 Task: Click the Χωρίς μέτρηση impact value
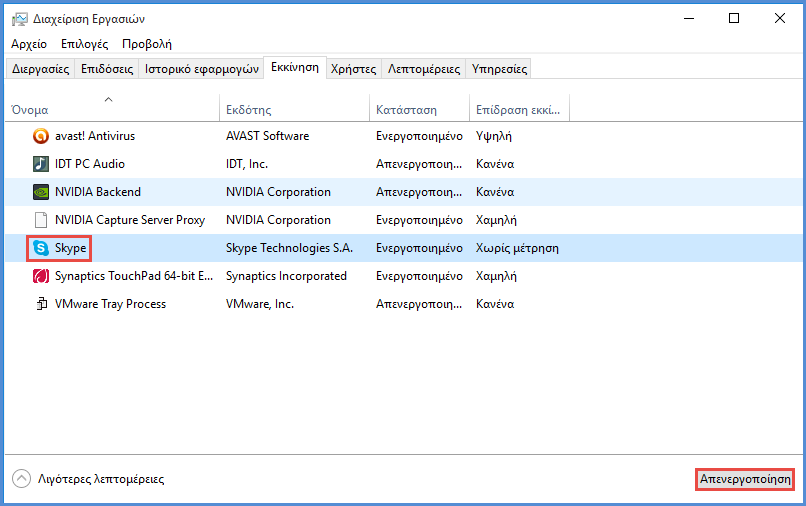click(x=517, y=248)
